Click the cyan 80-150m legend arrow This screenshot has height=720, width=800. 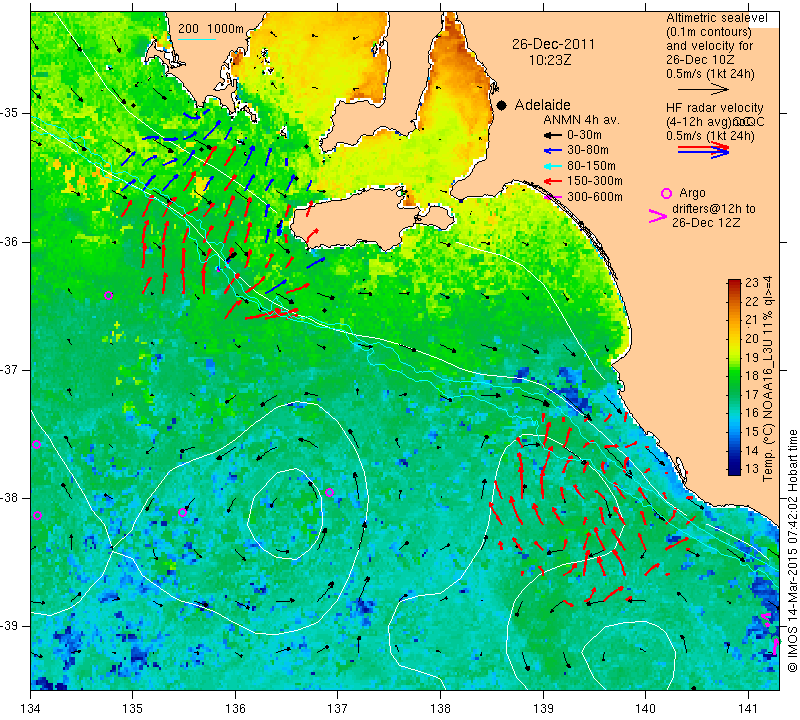point(552,166)
